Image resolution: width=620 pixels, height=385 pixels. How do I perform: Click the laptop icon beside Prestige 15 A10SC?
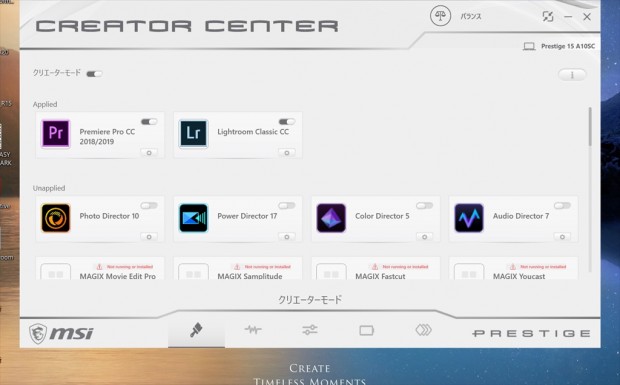click(529, 47)
